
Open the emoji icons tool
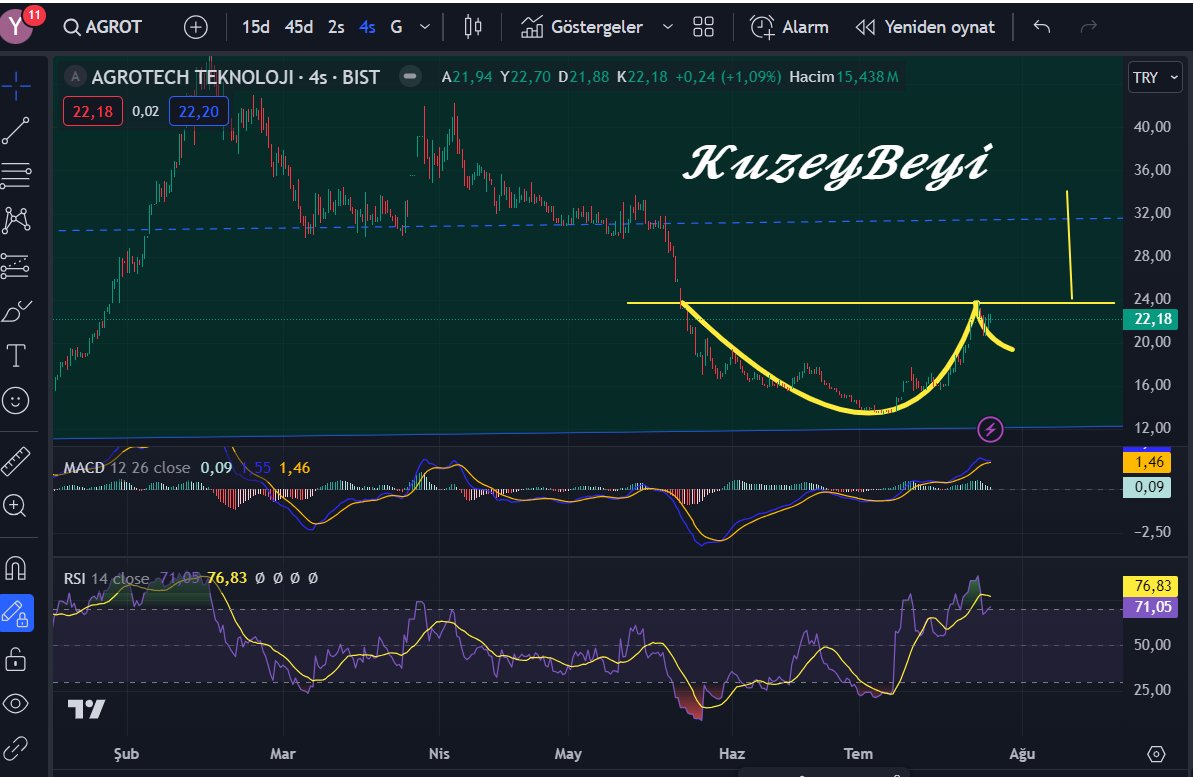coord(16,400)
